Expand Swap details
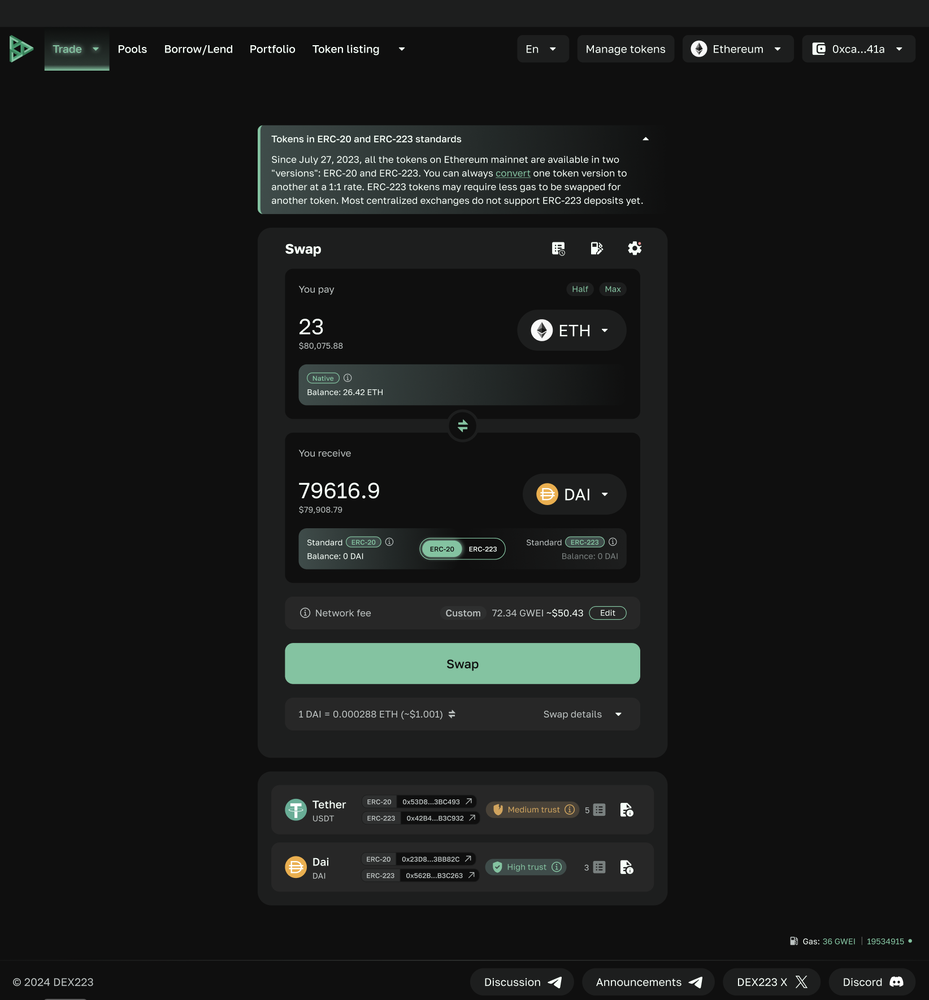929x1000 pixels. click(582, 714)
